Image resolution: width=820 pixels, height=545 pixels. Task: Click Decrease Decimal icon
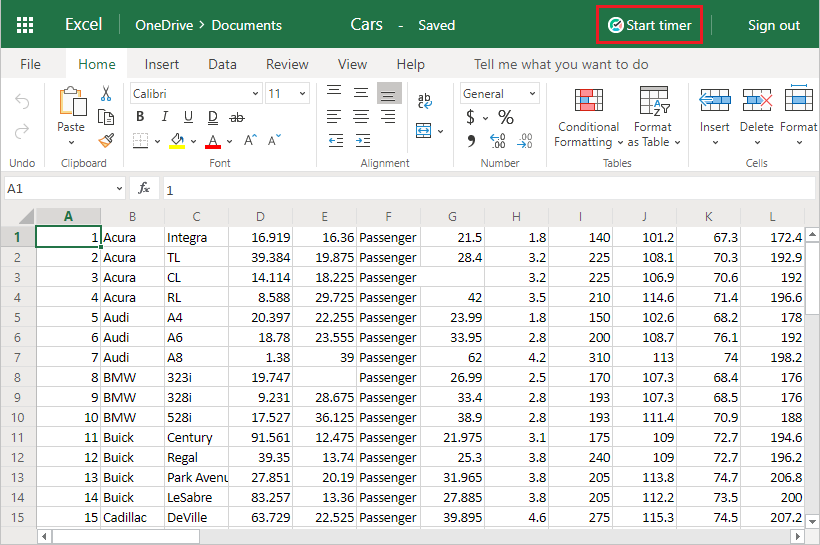525,140
